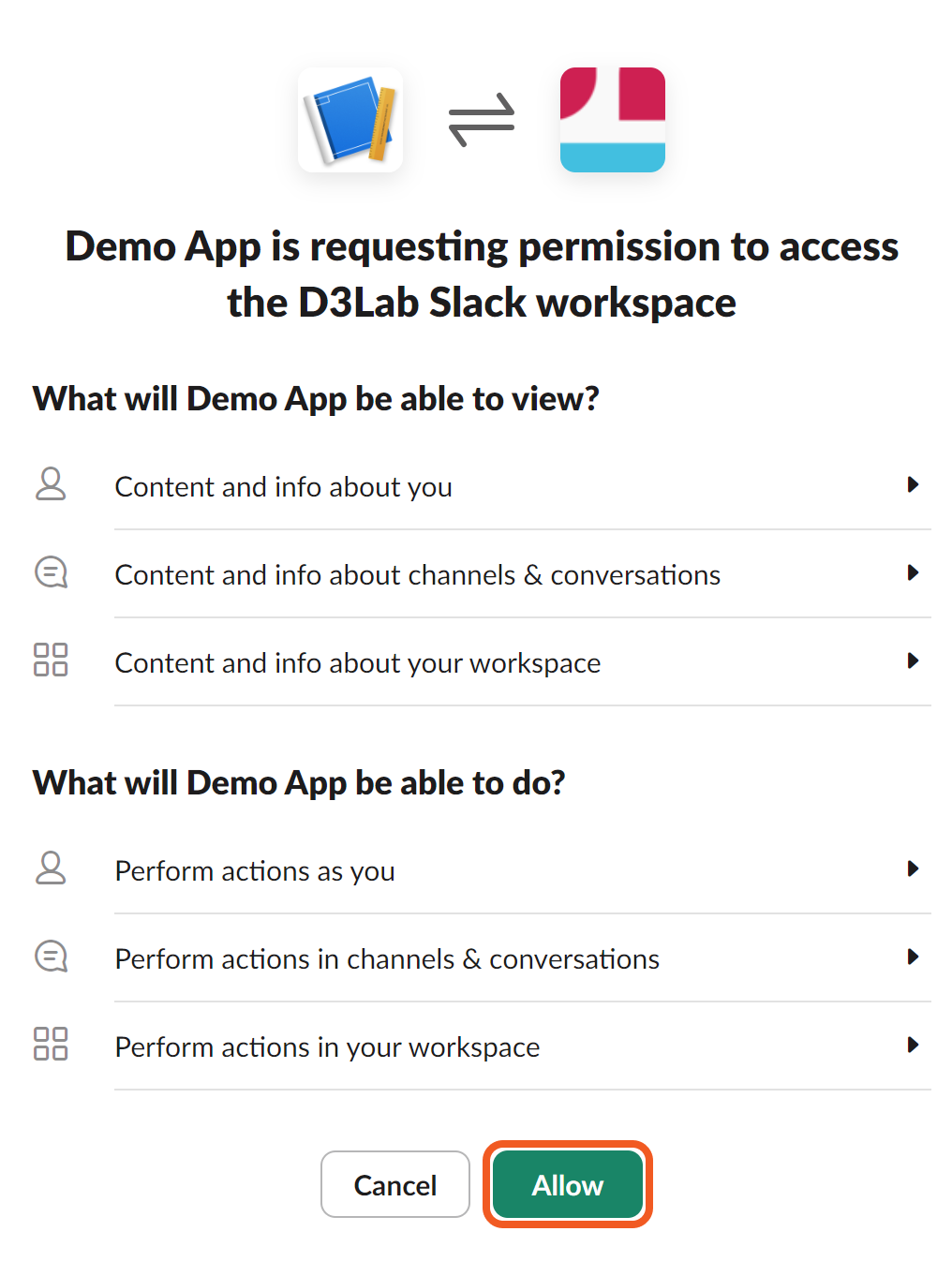Select 'Perform actions in your workspace' text
Viewport: 952px width, 1276px height.
click(x=327, y=1047)
